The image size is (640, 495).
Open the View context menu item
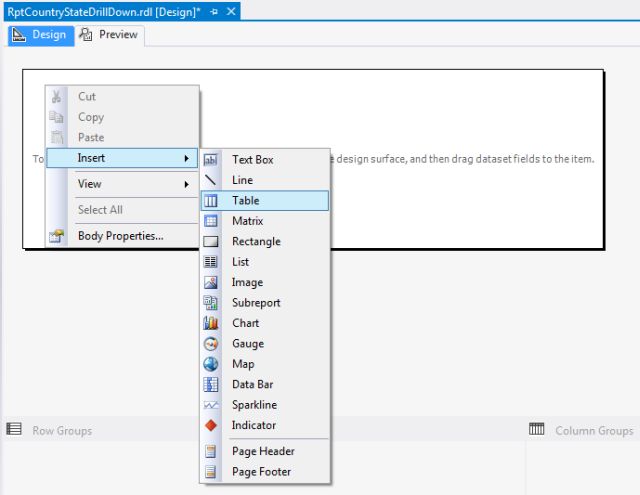(122, 184)
